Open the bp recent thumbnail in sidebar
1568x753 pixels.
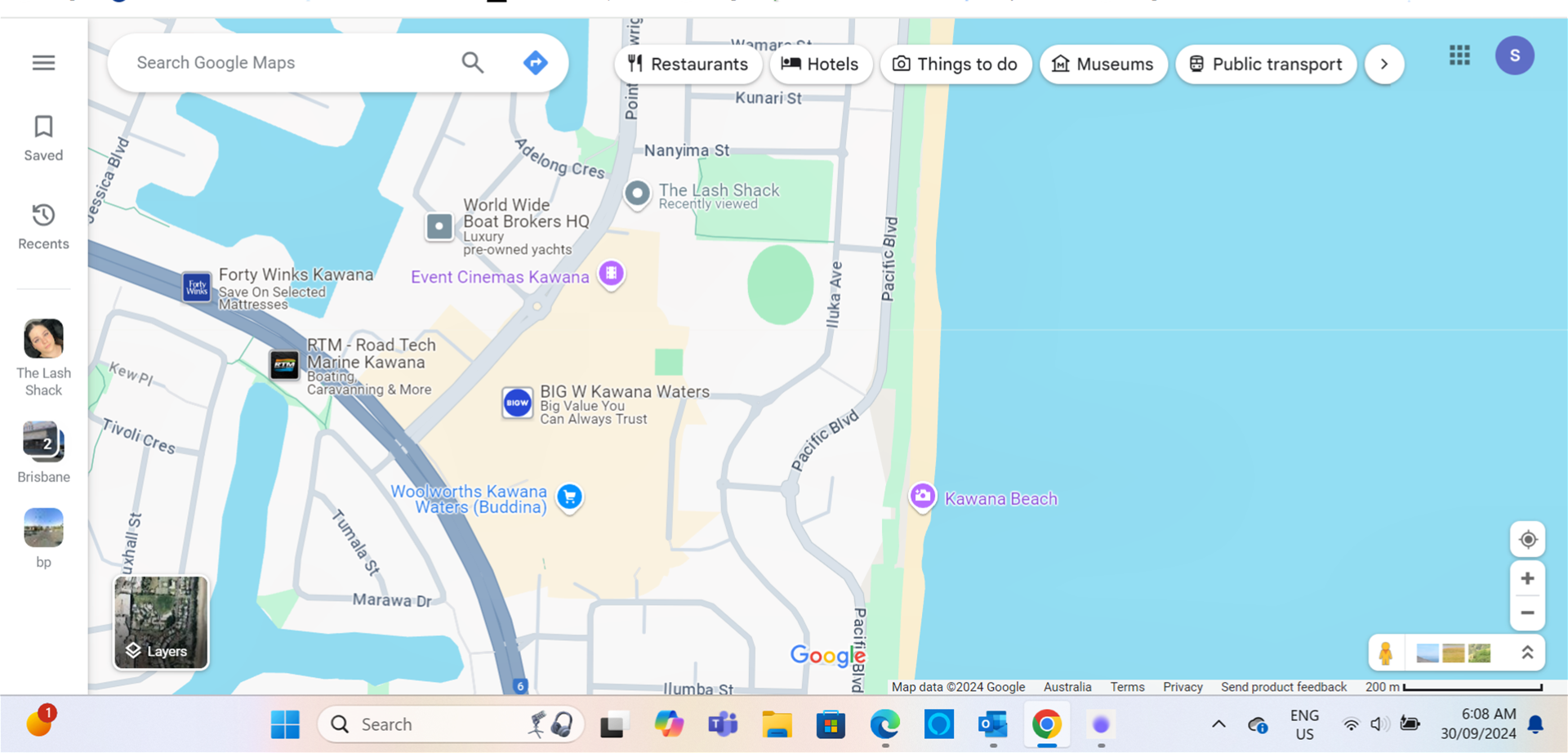[x=43, y=538]
